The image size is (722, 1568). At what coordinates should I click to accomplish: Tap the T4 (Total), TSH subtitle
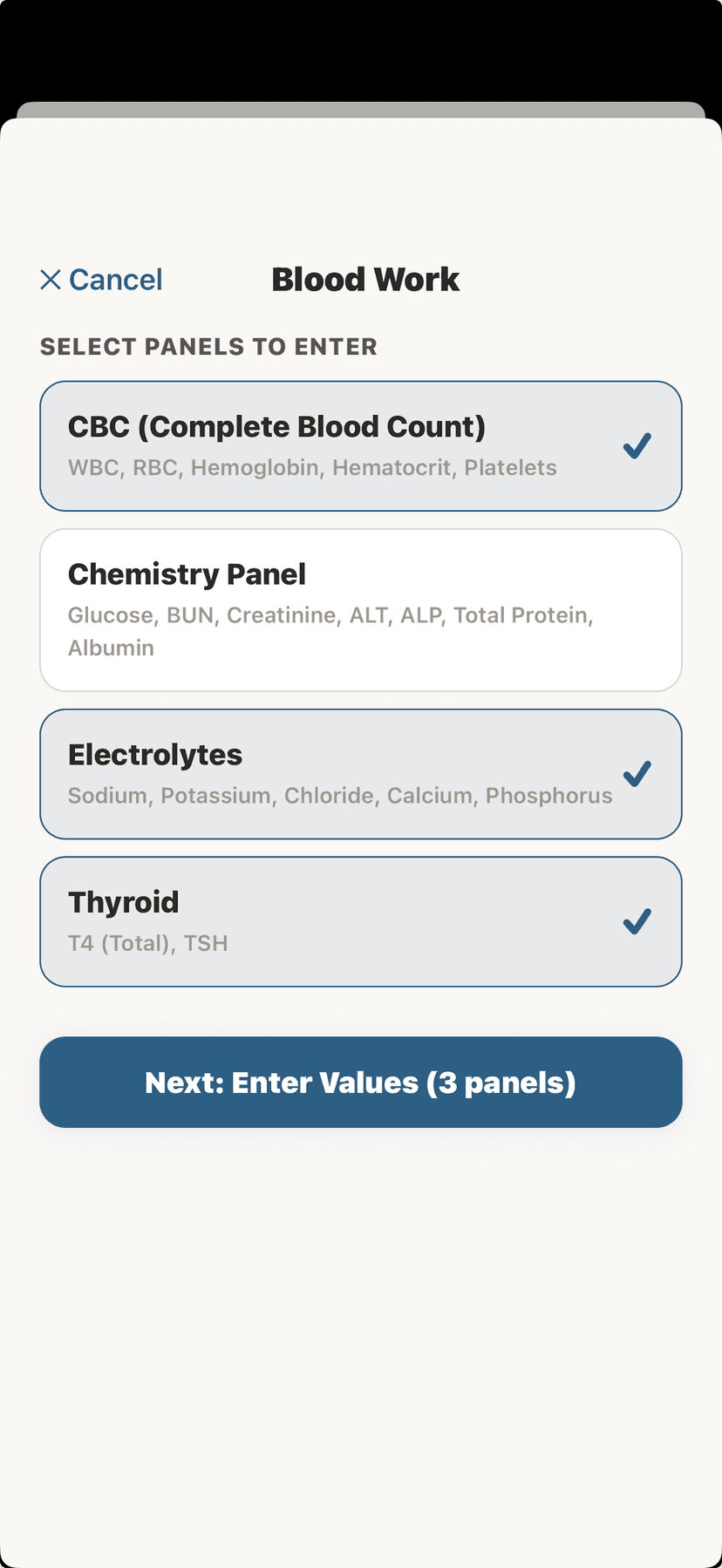[147, 943]
